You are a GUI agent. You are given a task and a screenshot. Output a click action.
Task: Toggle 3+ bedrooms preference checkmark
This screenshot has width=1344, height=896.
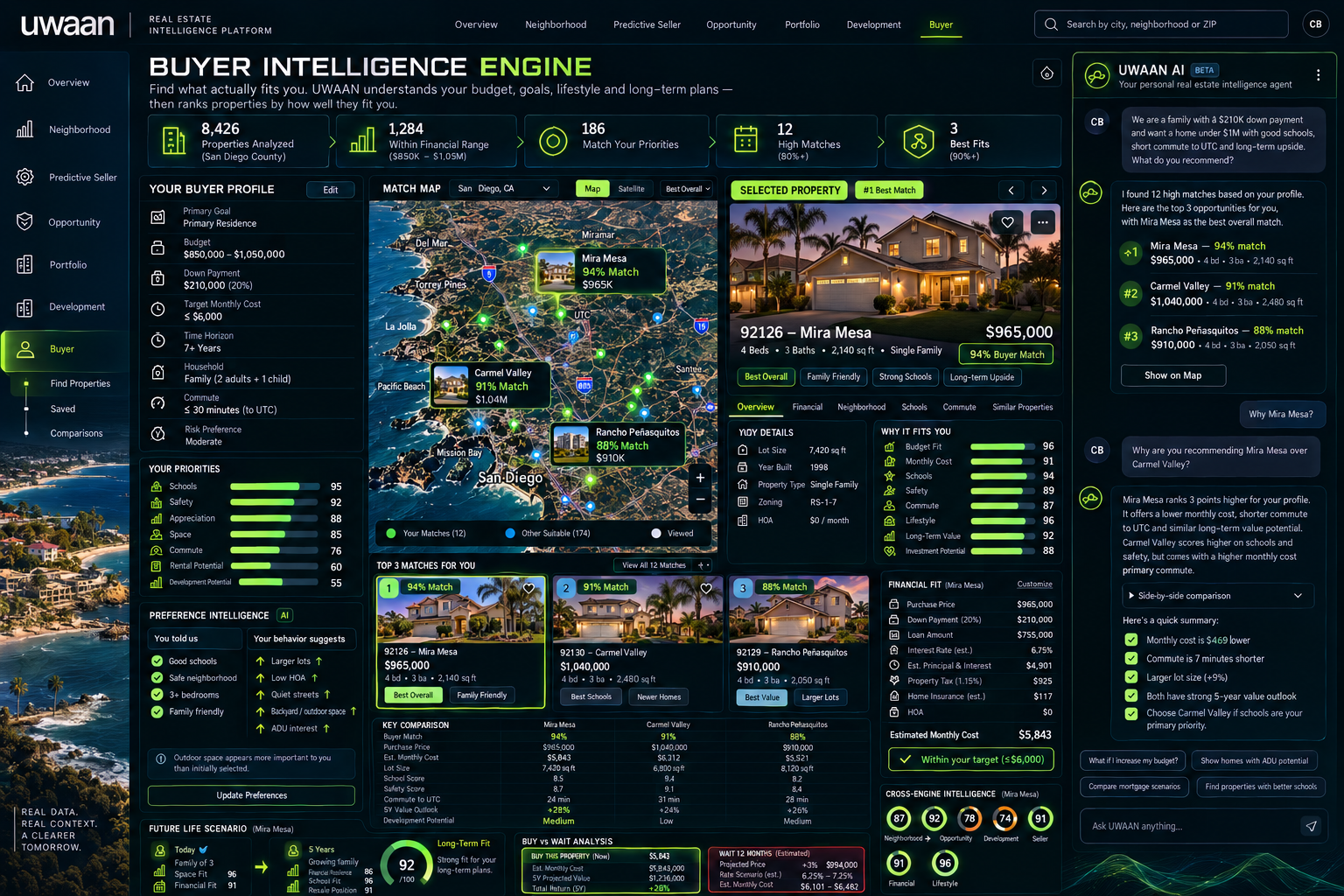[157, 695]
